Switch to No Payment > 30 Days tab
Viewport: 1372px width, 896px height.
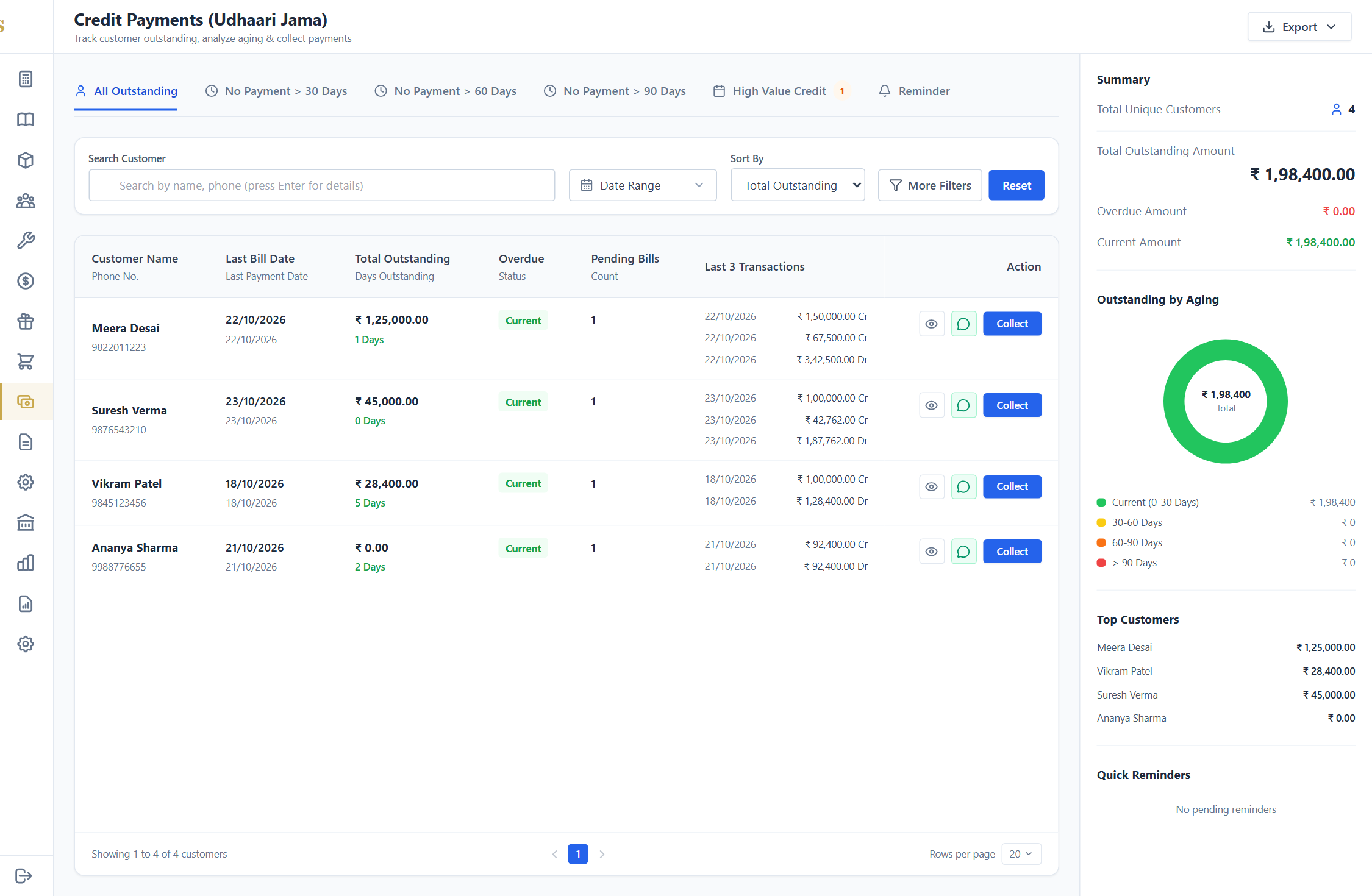pyautogui.click(x=276, y=91)
